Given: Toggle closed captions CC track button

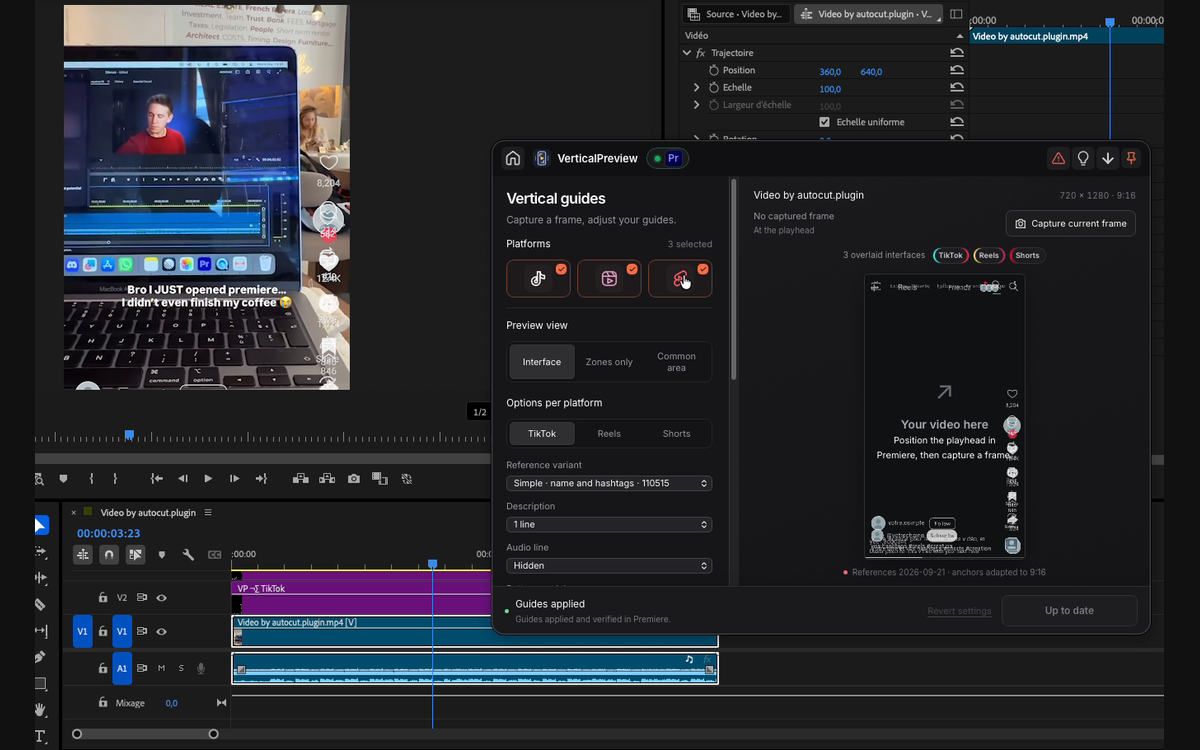Looking at the screenshot, I should (x=214, y=554).
